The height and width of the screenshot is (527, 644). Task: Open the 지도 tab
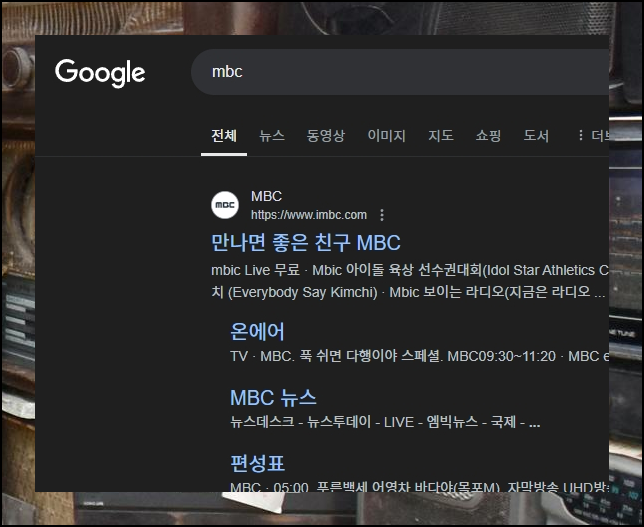[441, 136]
